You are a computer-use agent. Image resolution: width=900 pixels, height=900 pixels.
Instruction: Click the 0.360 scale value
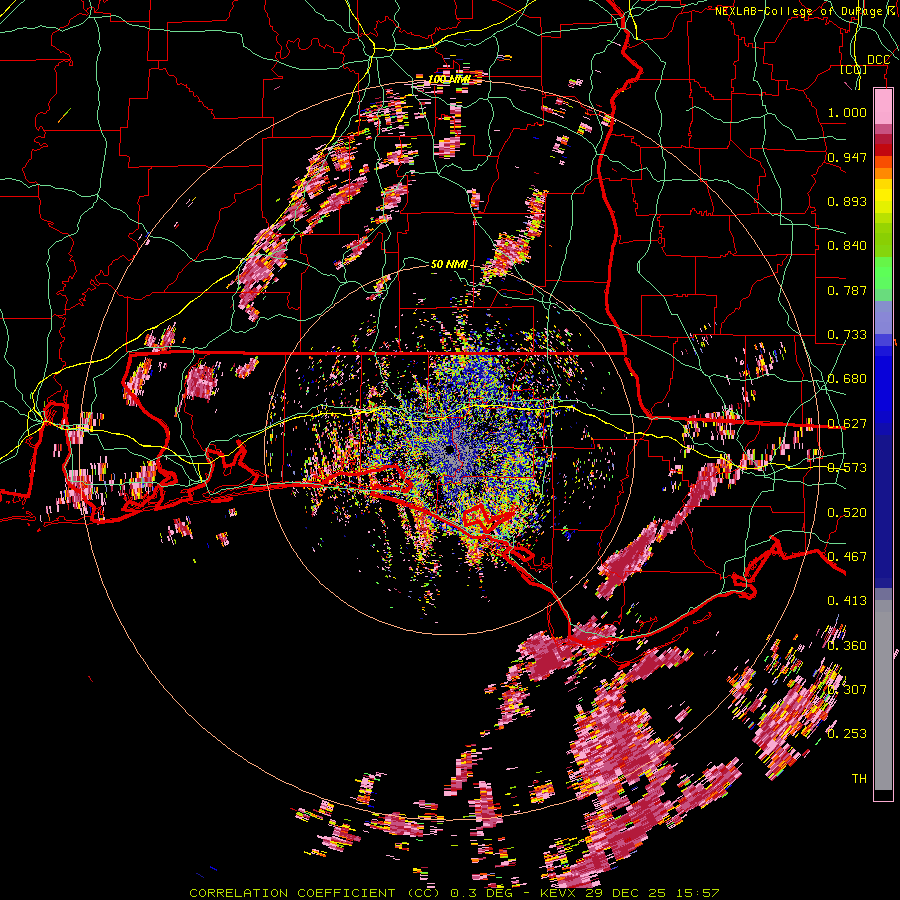pos(847,646)
